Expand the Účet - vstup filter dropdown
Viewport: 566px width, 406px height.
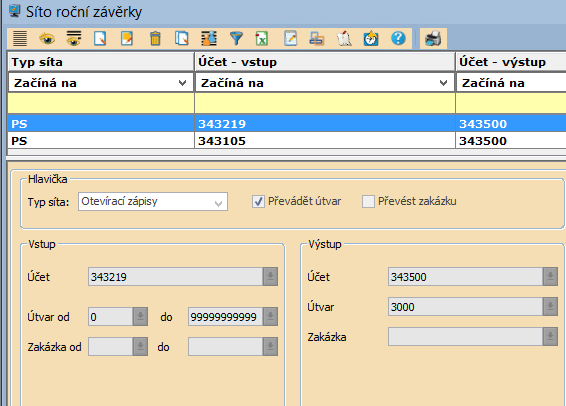443,83
